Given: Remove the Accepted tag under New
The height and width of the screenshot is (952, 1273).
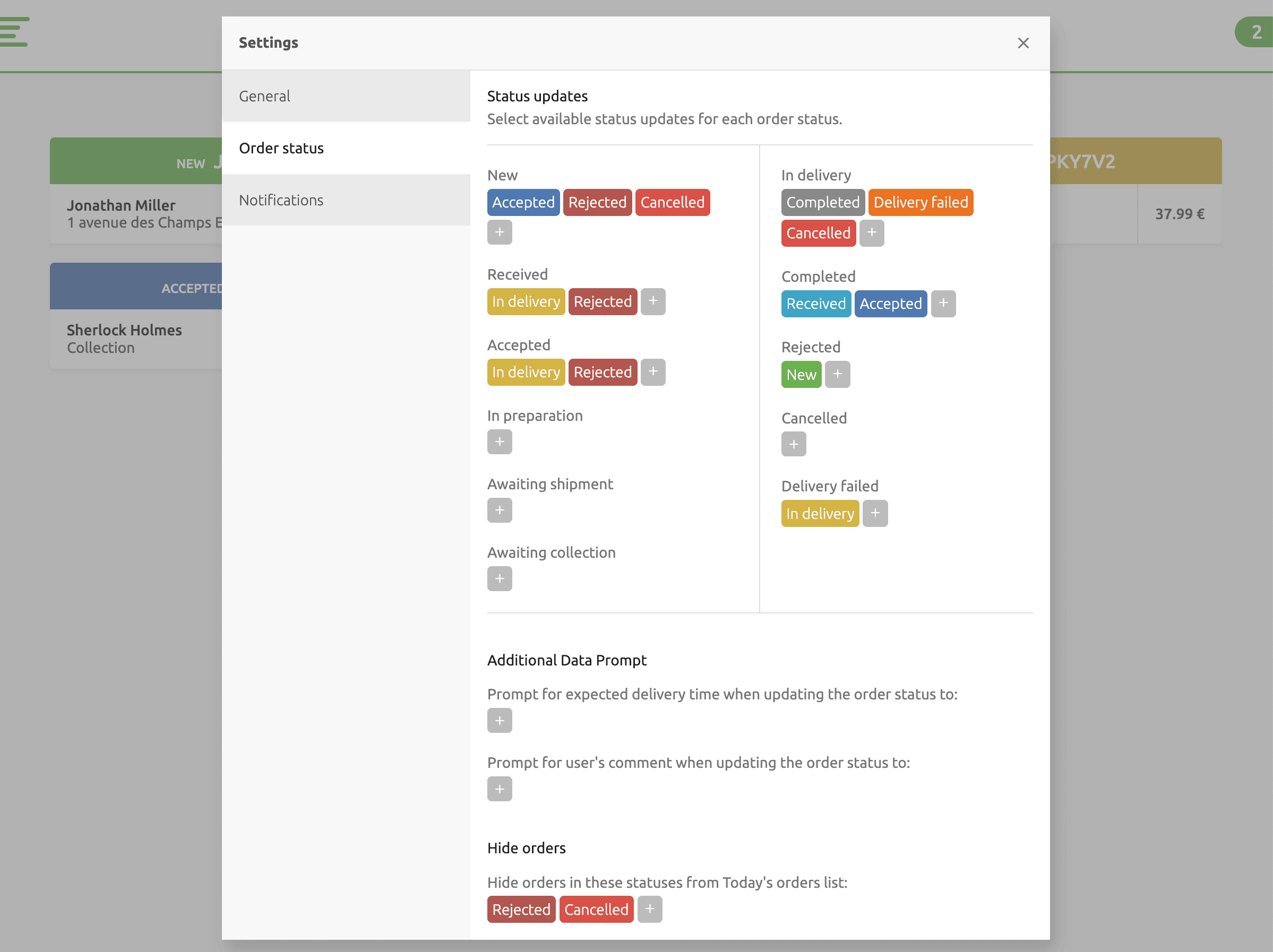Looking at the screenshot, I should coord(522,203).
